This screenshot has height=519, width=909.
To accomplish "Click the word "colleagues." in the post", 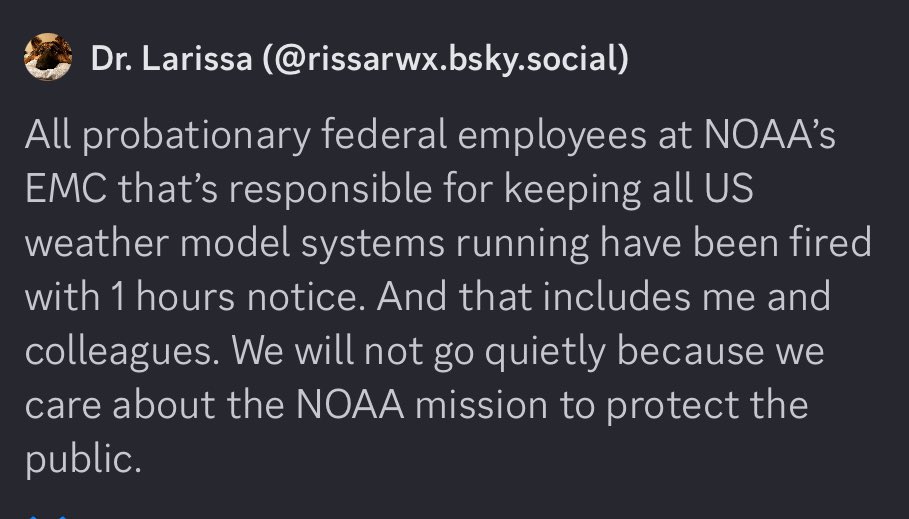I will click(122, 351).
